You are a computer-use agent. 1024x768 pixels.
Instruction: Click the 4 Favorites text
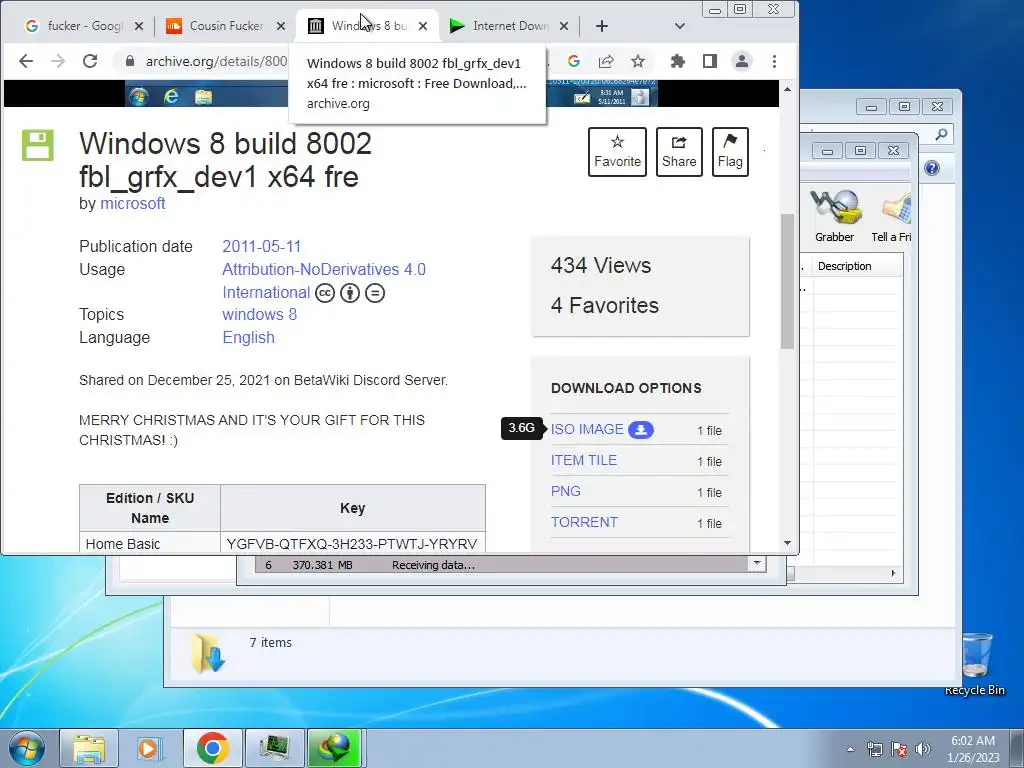point(605,306)
